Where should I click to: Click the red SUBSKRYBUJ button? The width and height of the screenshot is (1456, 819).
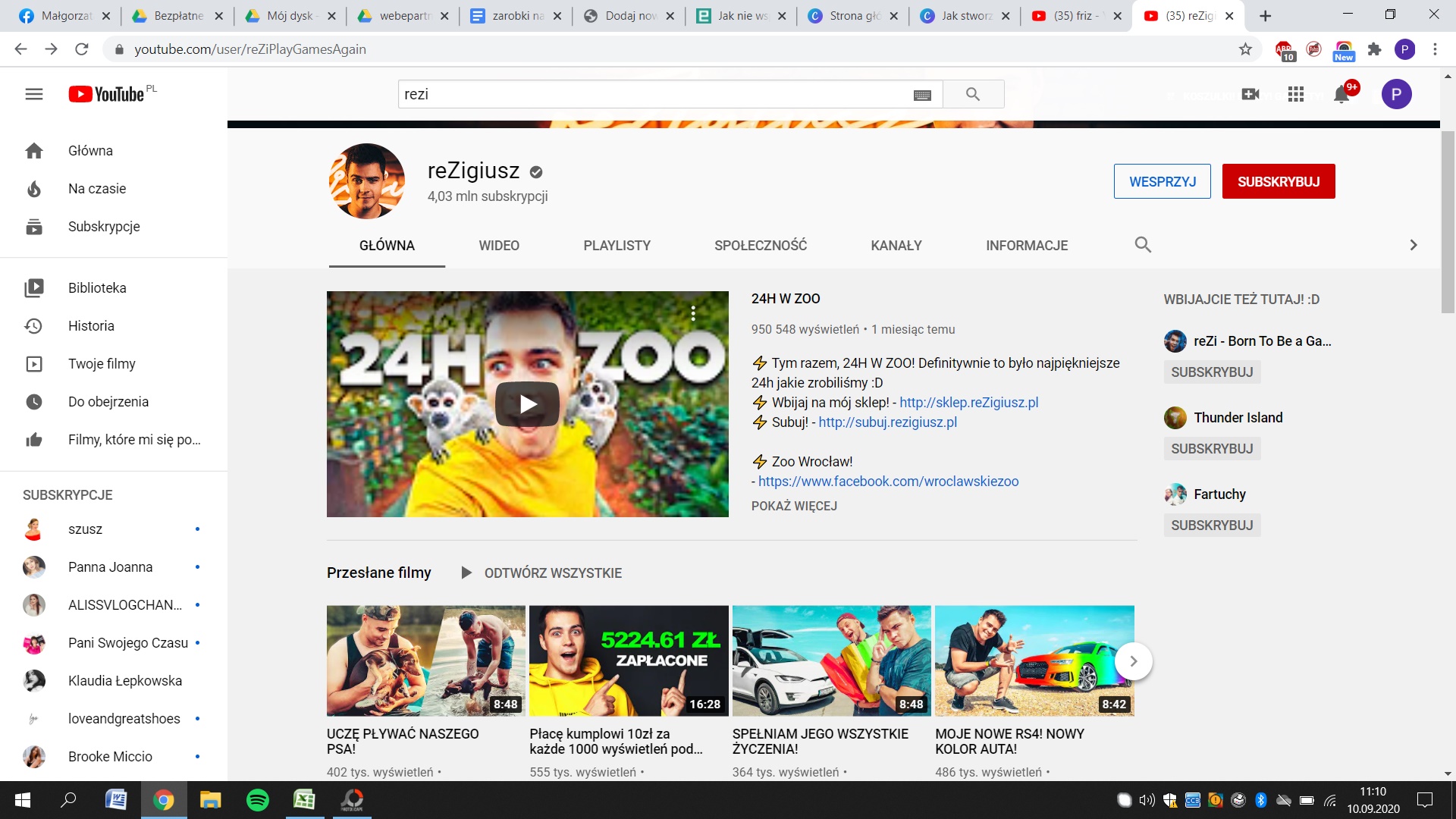(x=1278, y=182)
